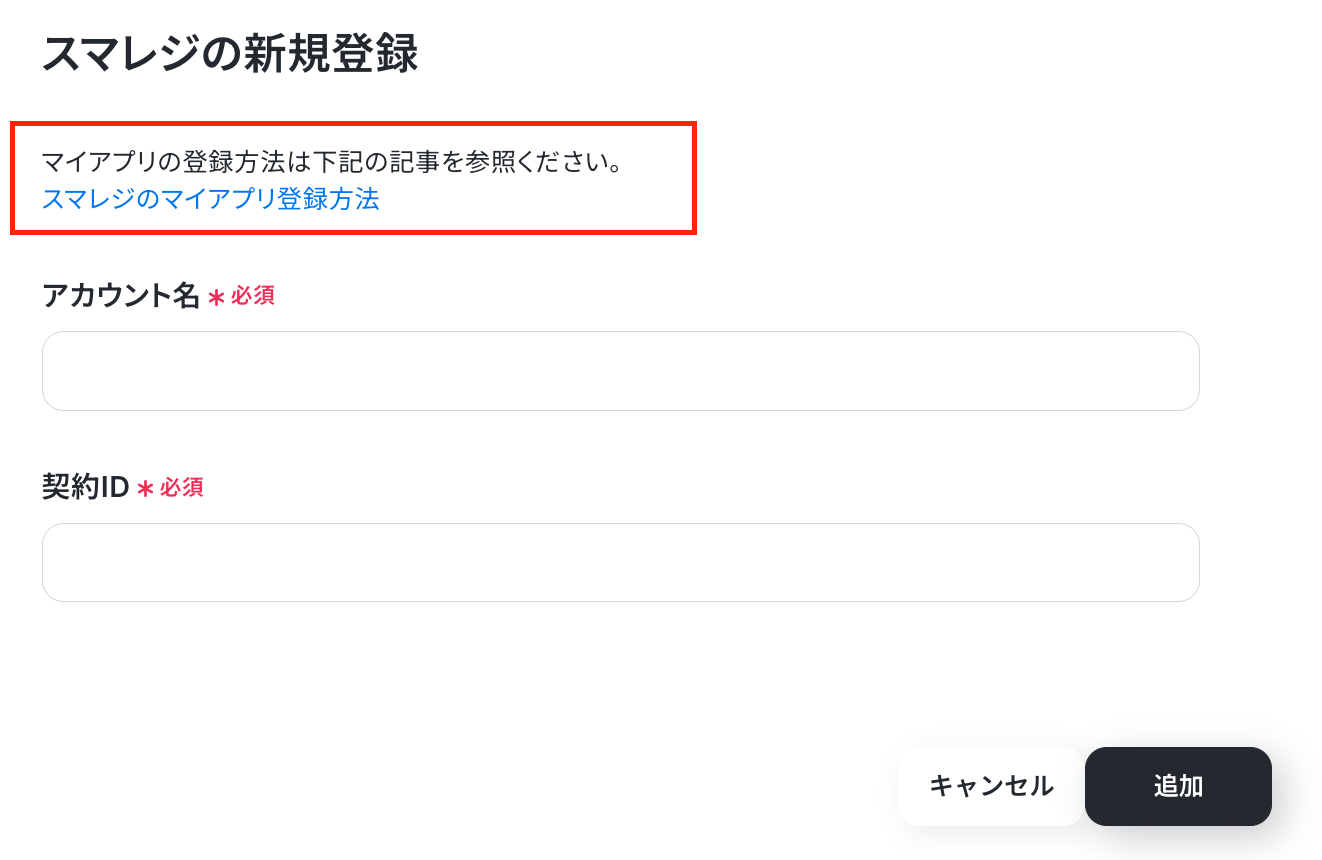Open the スマレジのマイアプリ登録方法 link
This screenshot has width=1322, height=860.
(210, 199)
